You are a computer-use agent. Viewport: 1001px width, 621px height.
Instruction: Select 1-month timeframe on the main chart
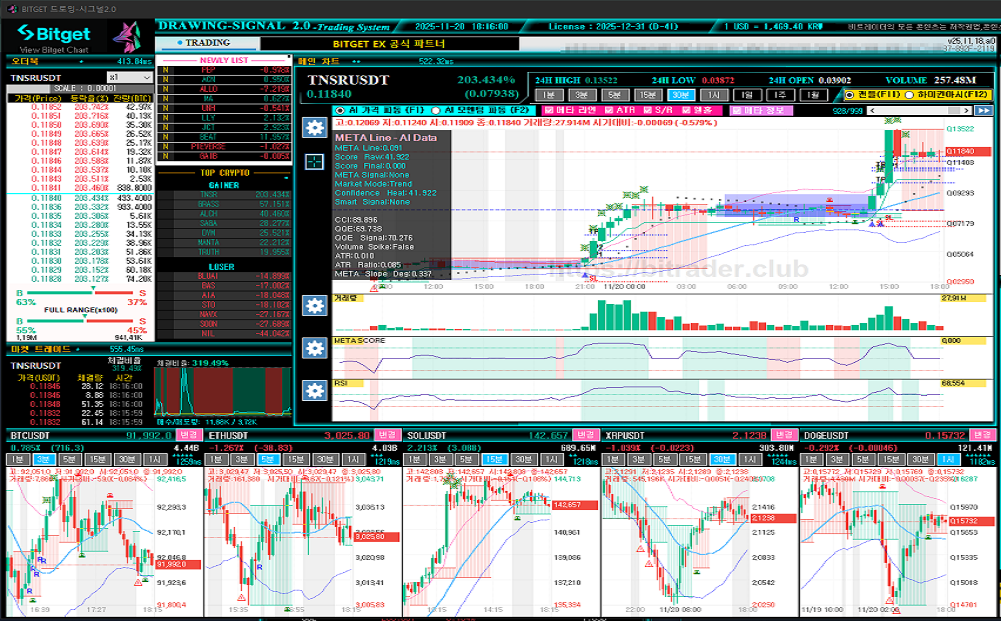pyautogui.click(x=813, y=95)
